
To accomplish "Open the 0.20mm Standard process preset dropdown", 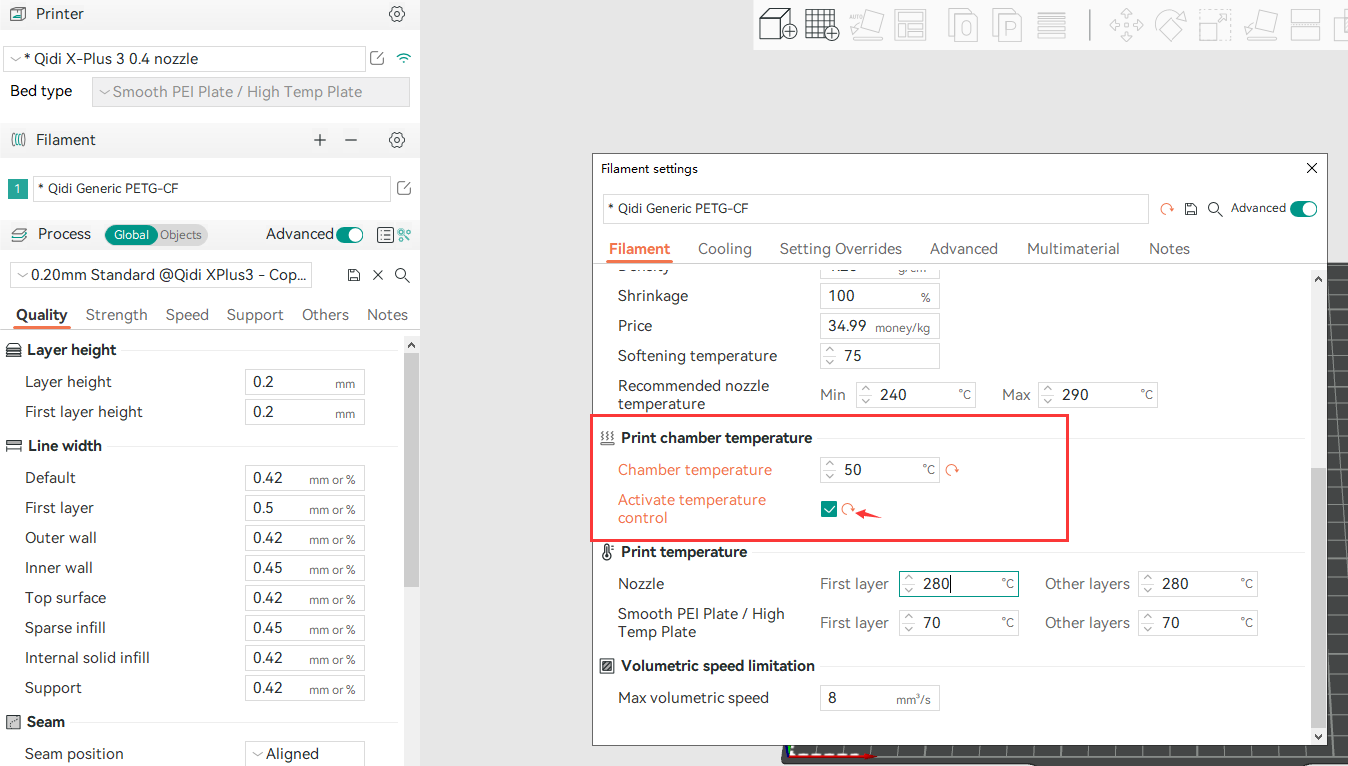I will click(162, 275).
